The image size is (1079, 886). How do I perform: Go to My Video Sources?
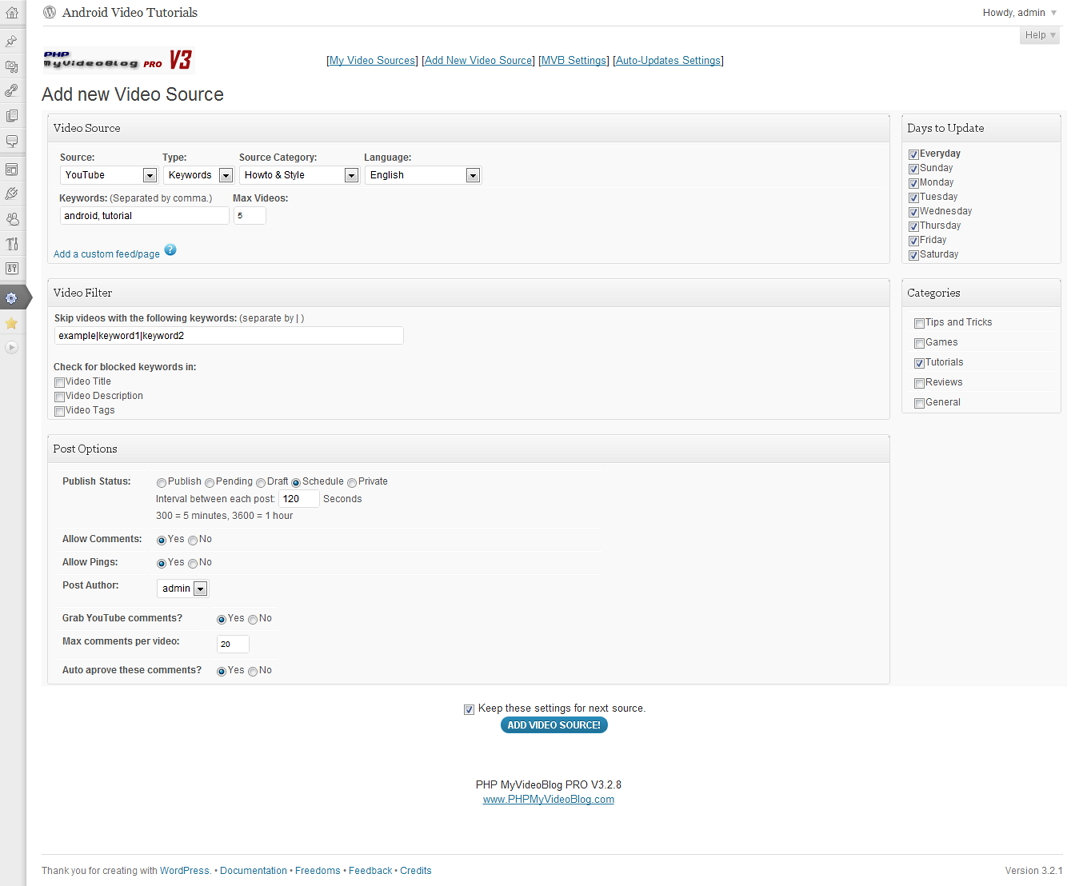[372, 61]
